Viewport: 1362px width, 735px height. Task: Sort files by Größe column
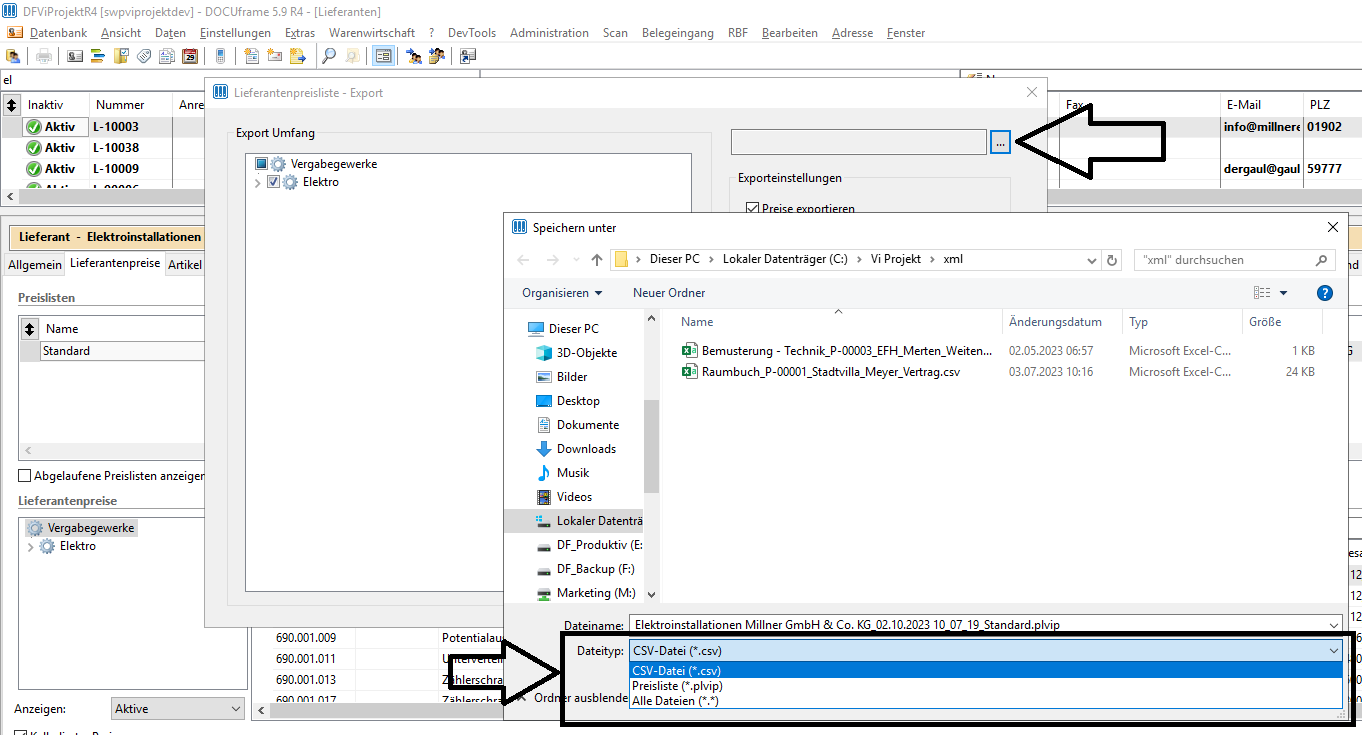[x=1282, y=322]
